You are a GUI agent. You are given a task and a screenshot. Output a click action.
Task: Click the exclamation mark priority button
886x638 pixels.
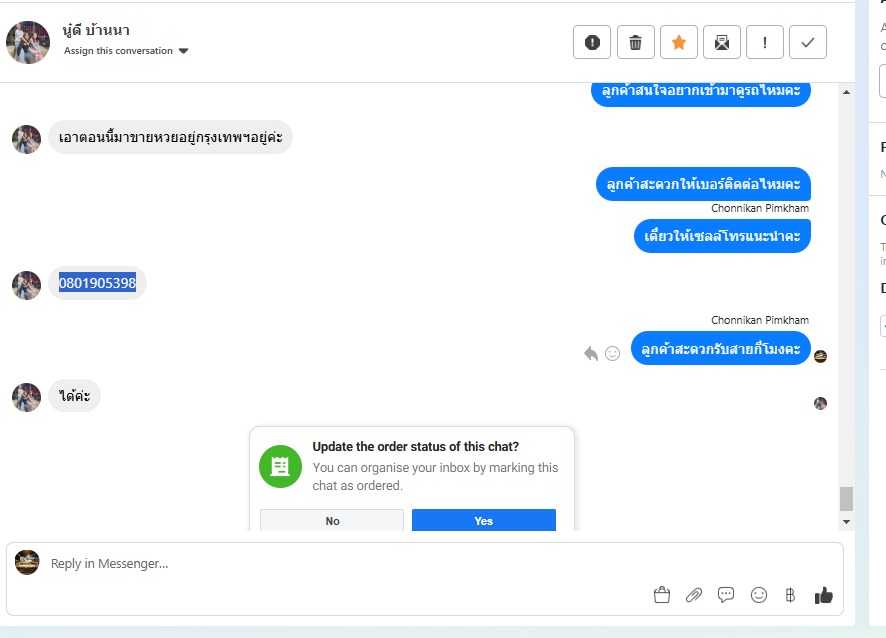click(x=765, y=42)
